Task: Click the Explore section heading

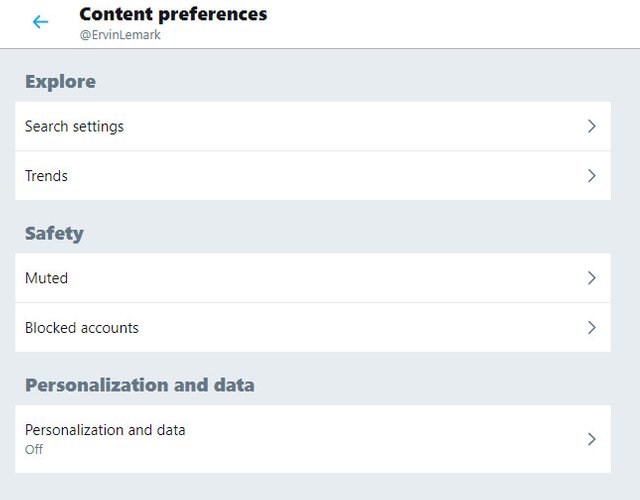Action: tap(60, 82)
